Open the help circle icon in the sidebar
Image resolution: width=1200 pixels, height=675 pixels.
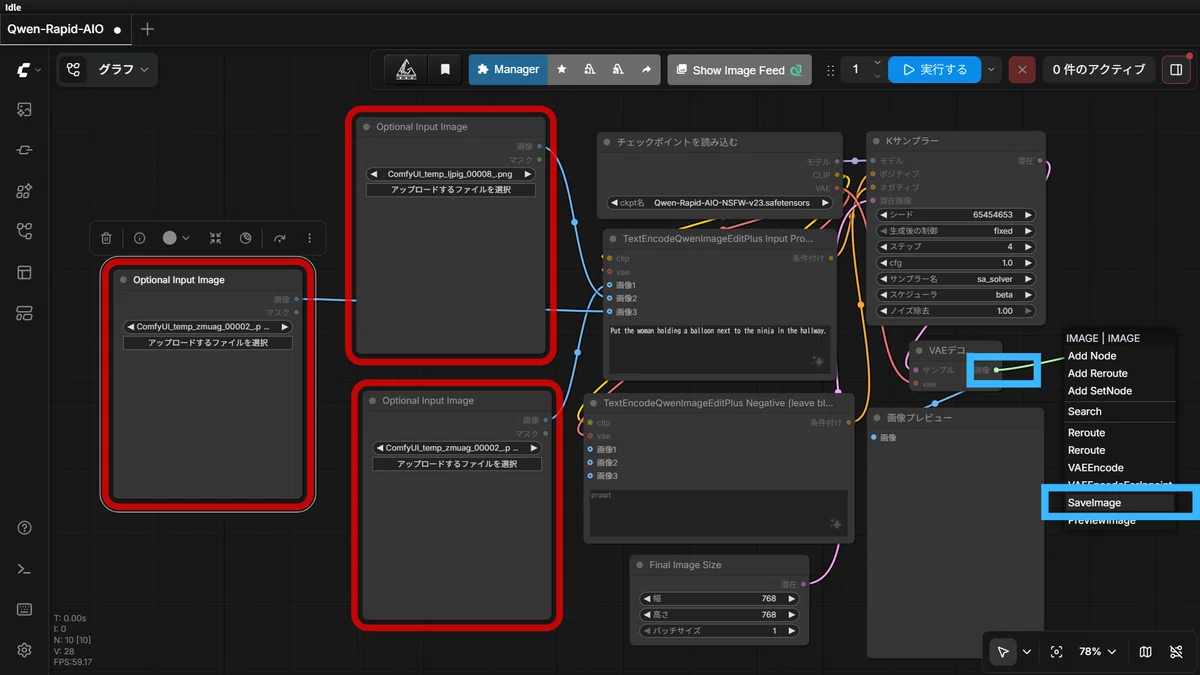point(25,528)
